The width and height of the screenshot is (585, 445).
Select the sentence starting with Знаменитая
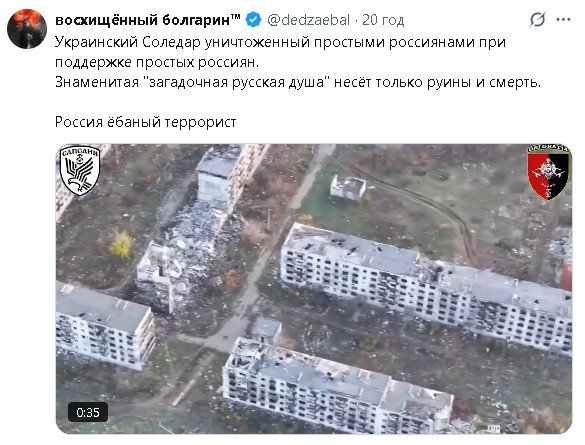pyautogui.click(x=298, y=82)
